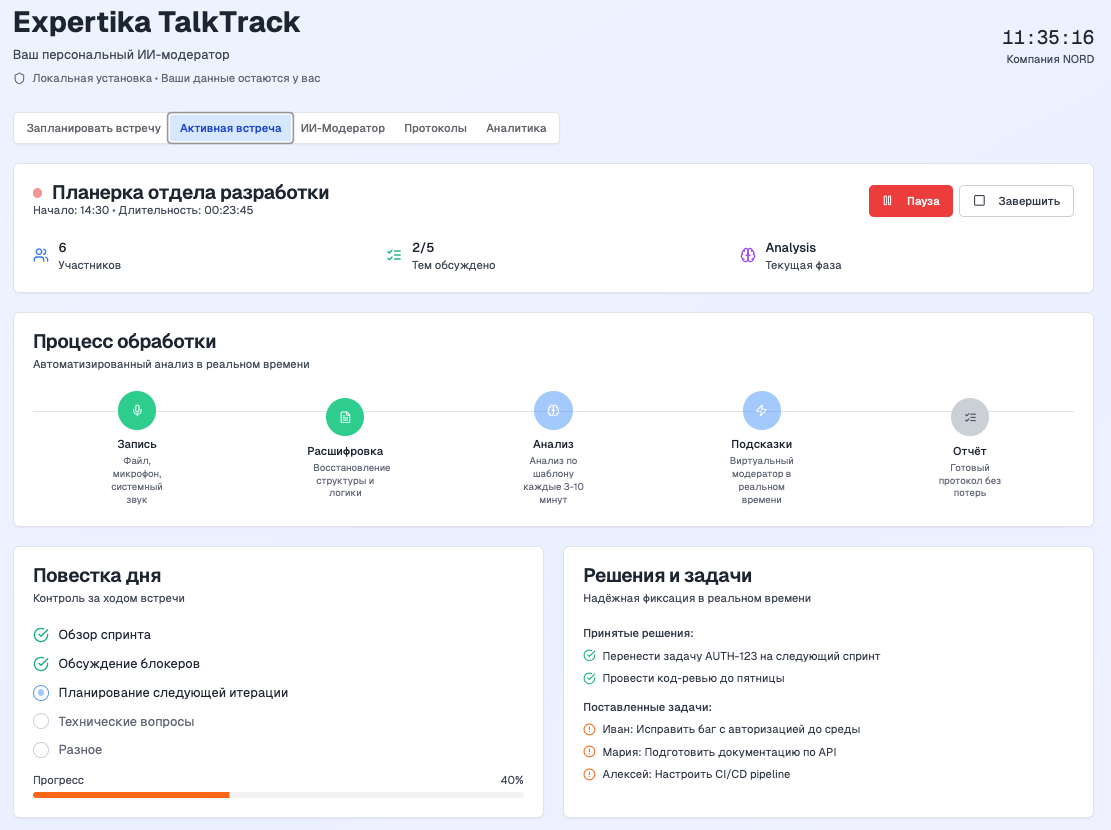Image resolution: width=1111 pixels, height=830 pixels.
Task: Click the Analysis current phase text
Action: [803, 256]
